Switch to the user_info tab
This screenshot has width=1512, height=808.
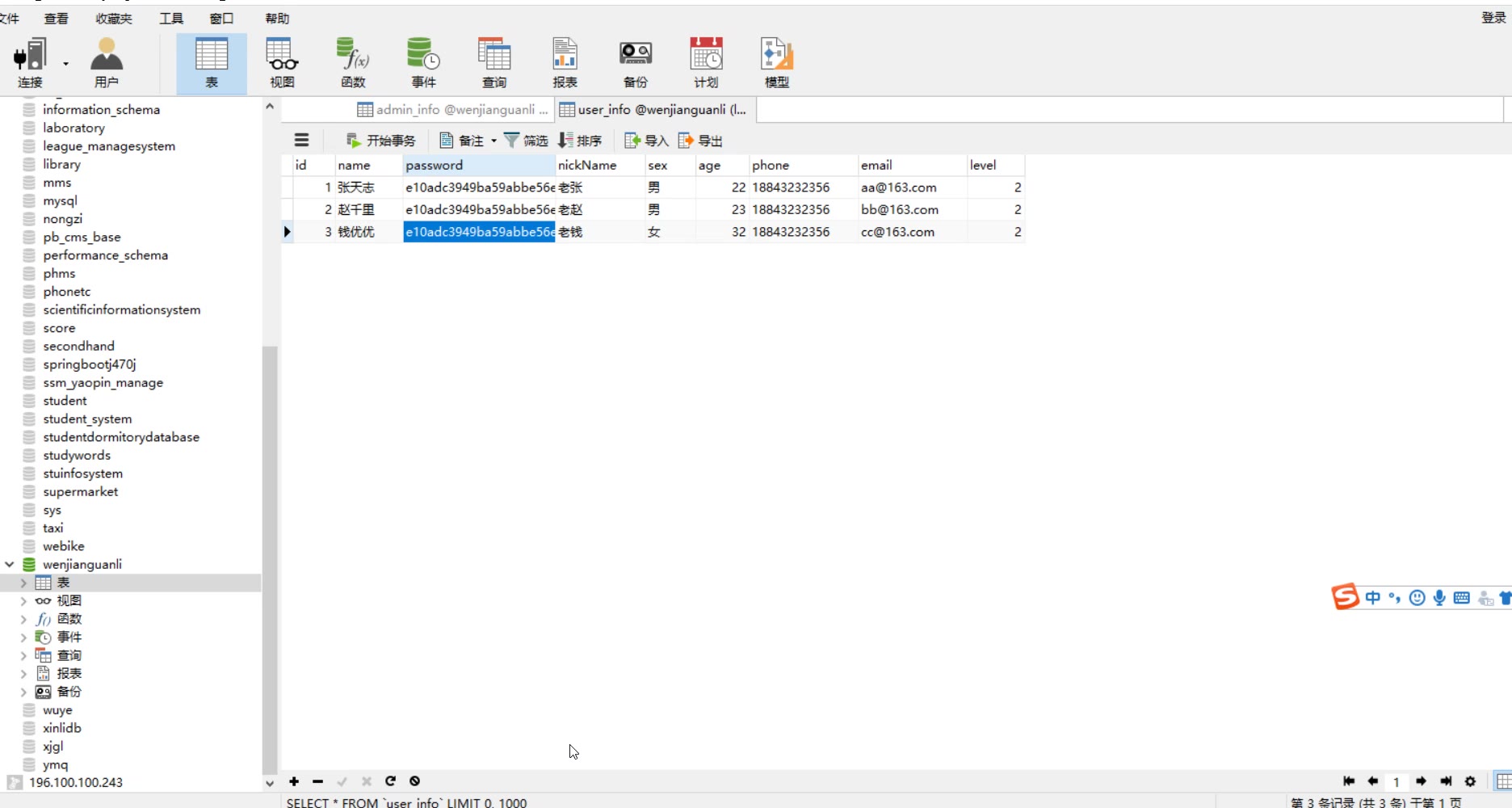pyautogui.click(x=655, y=110)
